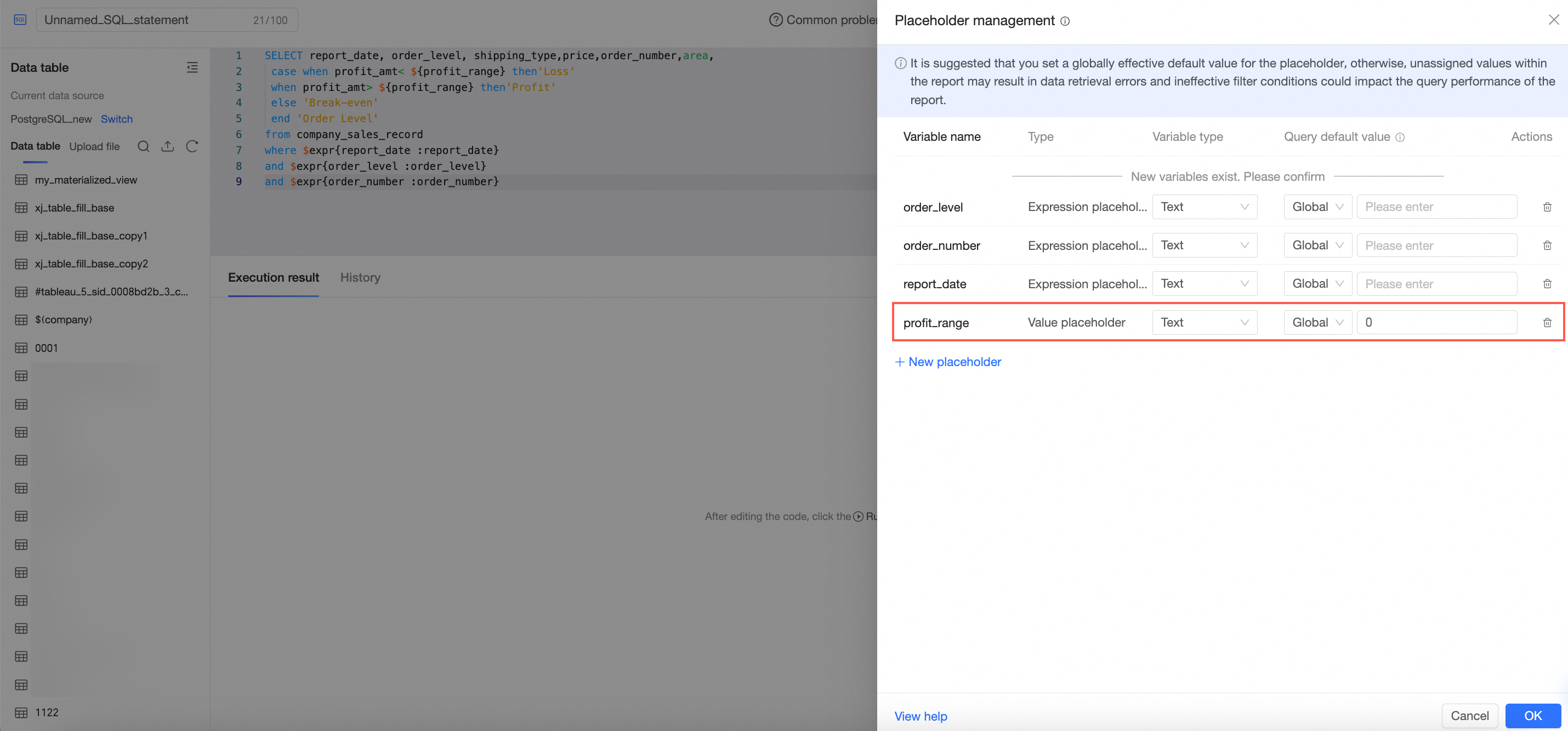
Task: Expand Variable type dropdown for profit_range
Action: pos(1204,322)
